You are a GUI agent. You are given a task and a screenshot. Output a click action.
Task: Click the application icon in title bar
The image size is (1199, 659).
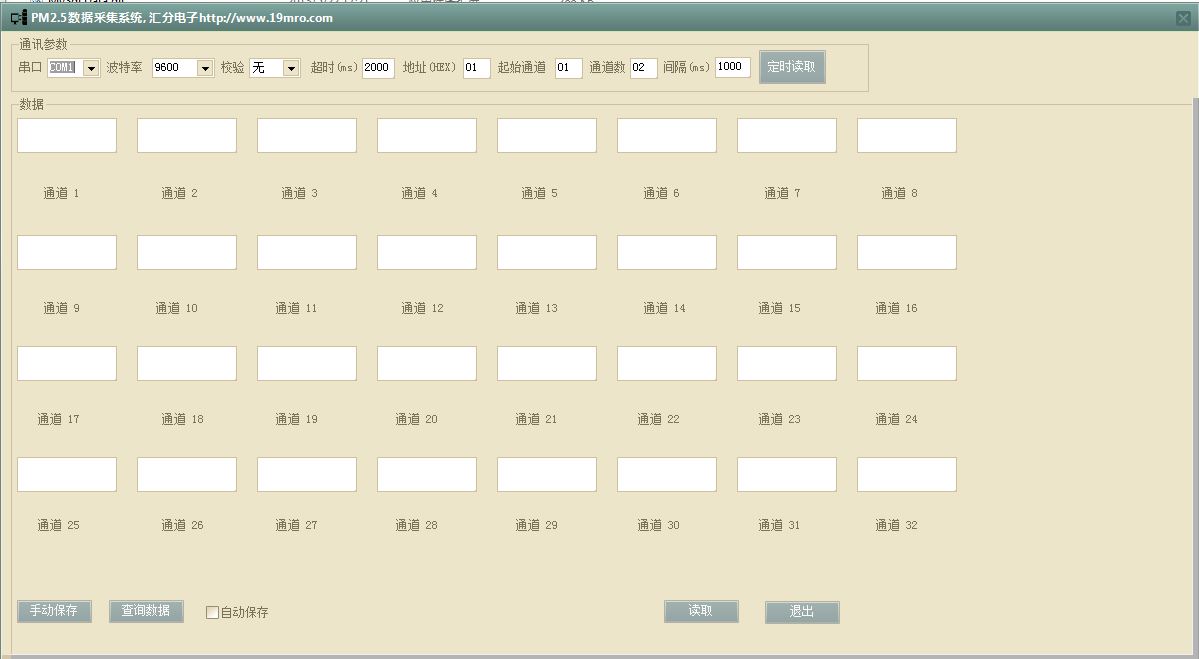(19, 18)
